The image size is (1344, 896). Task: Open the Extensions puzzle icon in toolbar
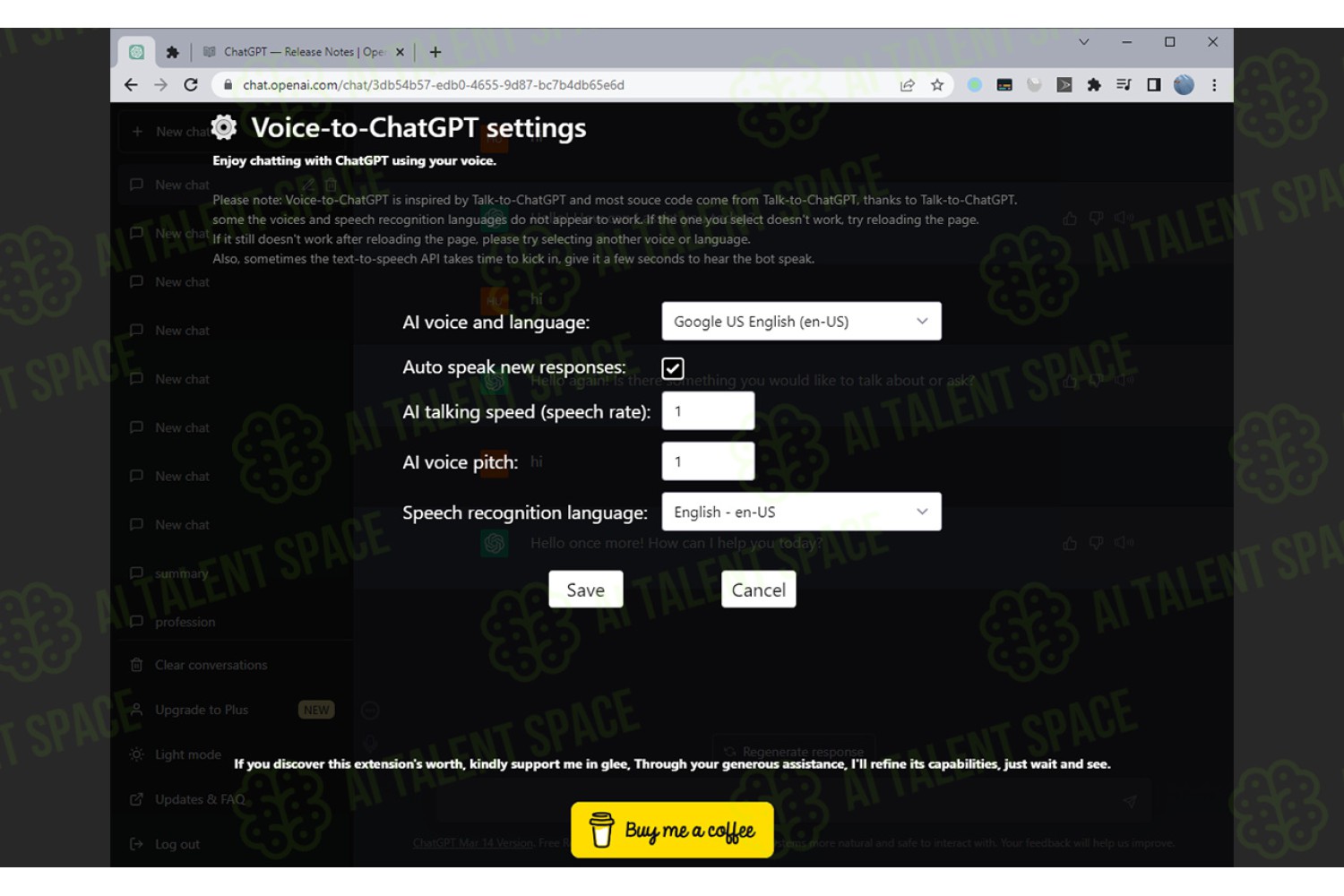tap(1094, 85)
